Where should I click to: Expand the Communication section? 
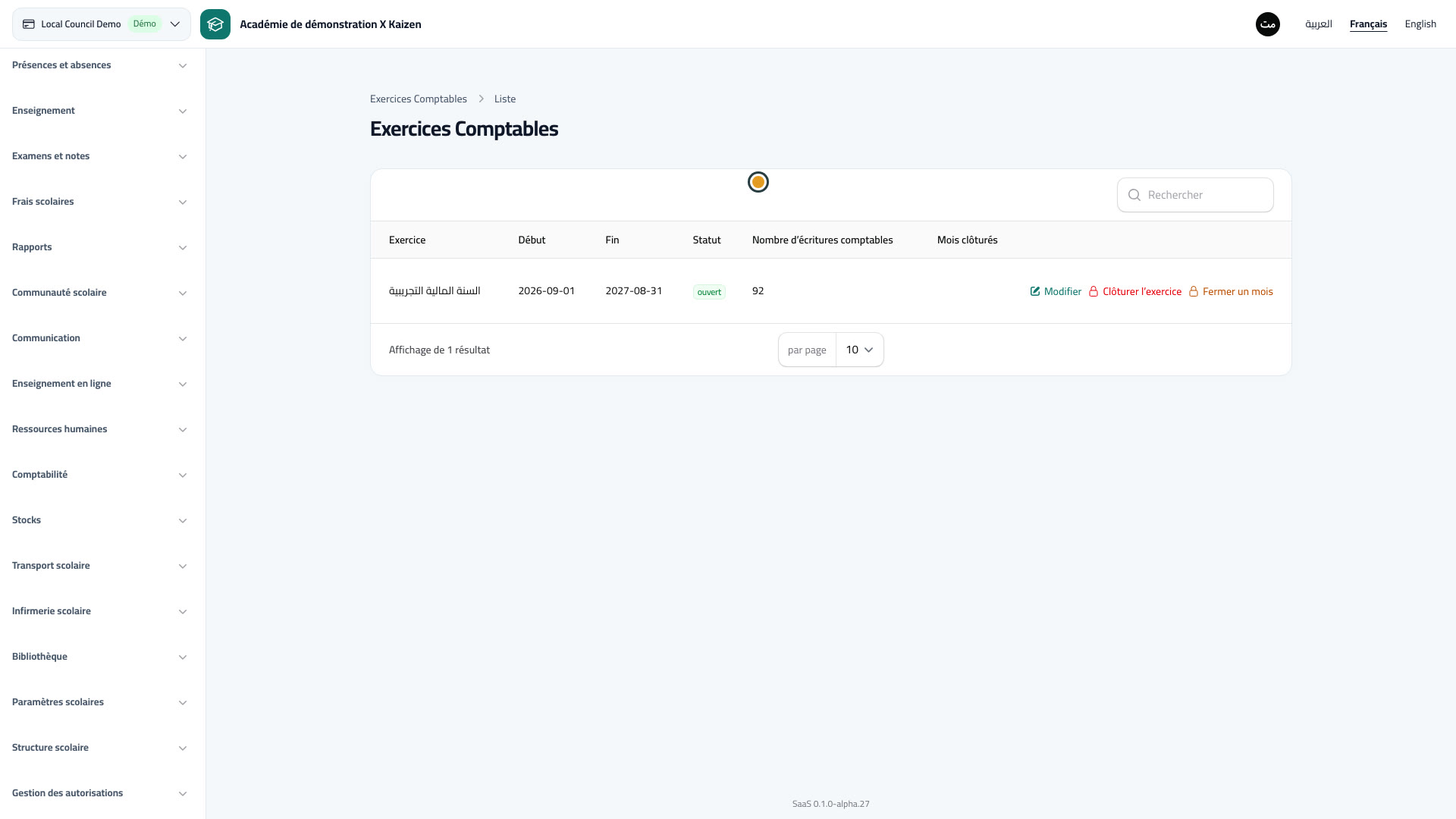pyautogui.click(x=99, y=338)
